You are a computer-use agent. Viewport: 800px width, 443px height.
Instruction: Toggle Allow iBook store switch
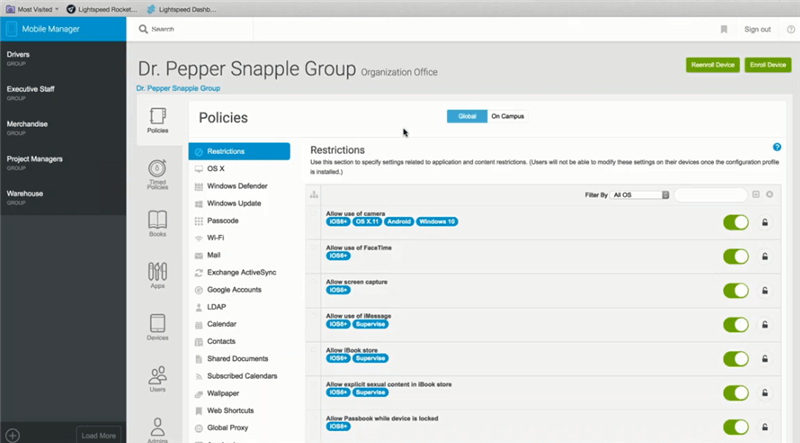(x=736, y=359)
